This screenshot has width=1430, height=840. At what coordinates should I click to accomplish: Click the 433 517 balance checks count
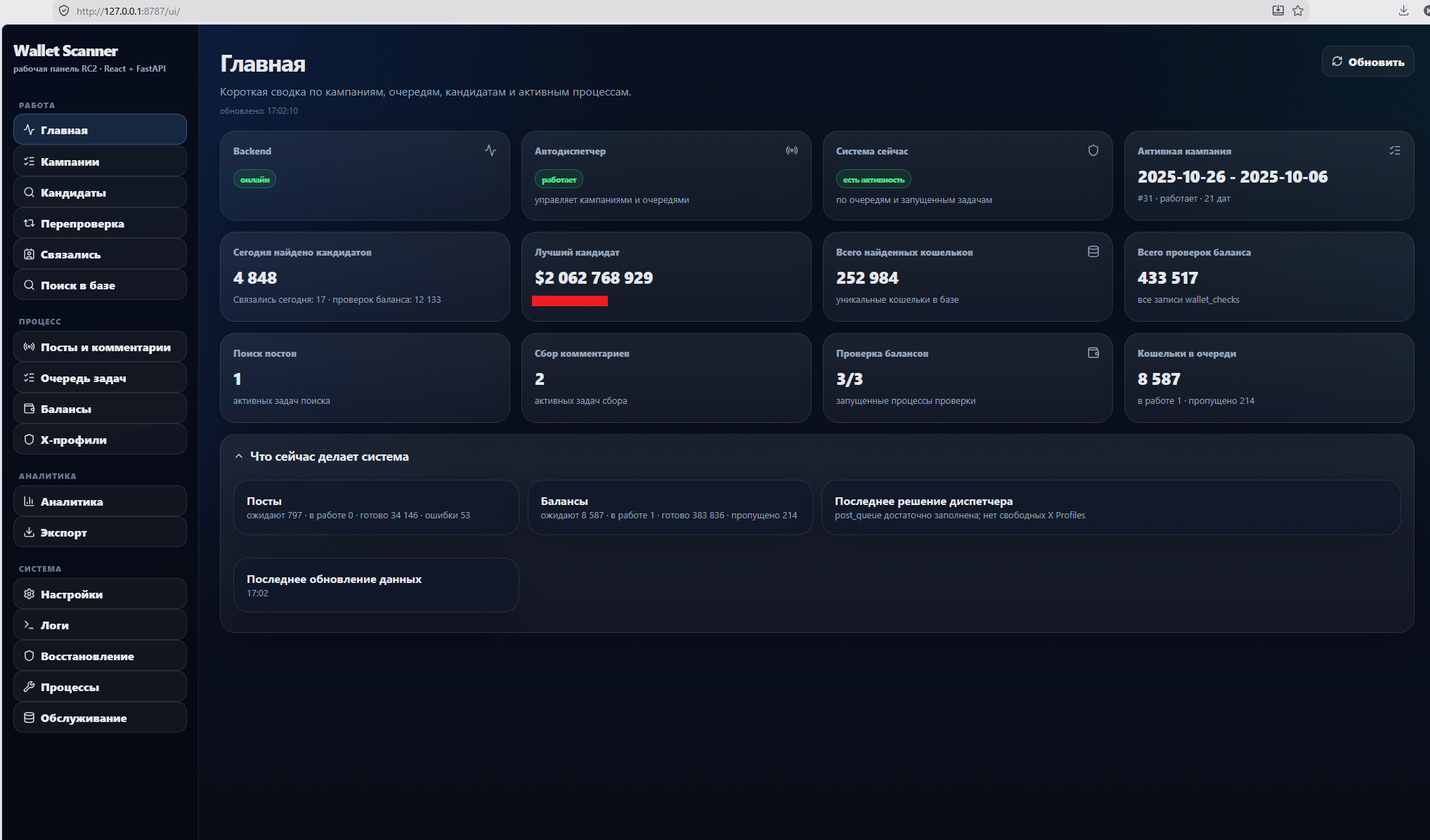tap(1168, 278)
